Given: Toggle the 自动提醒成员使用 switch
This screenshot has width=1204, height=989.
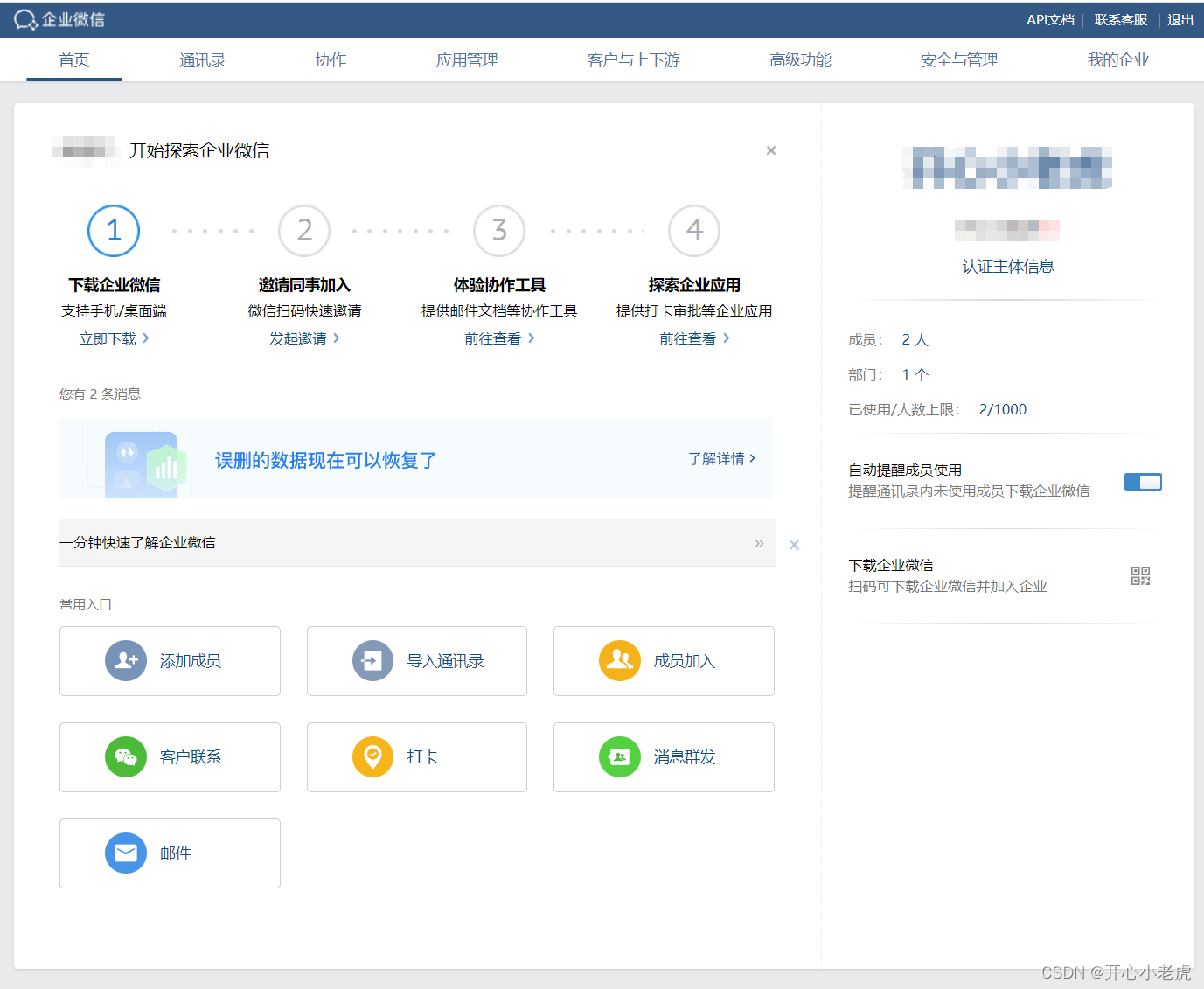Looking at the screenshot, I should 1143,482.
